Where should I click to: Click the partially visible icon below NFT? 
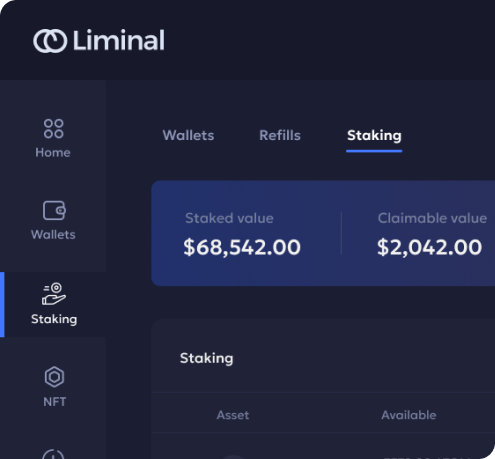coord(53,454)
